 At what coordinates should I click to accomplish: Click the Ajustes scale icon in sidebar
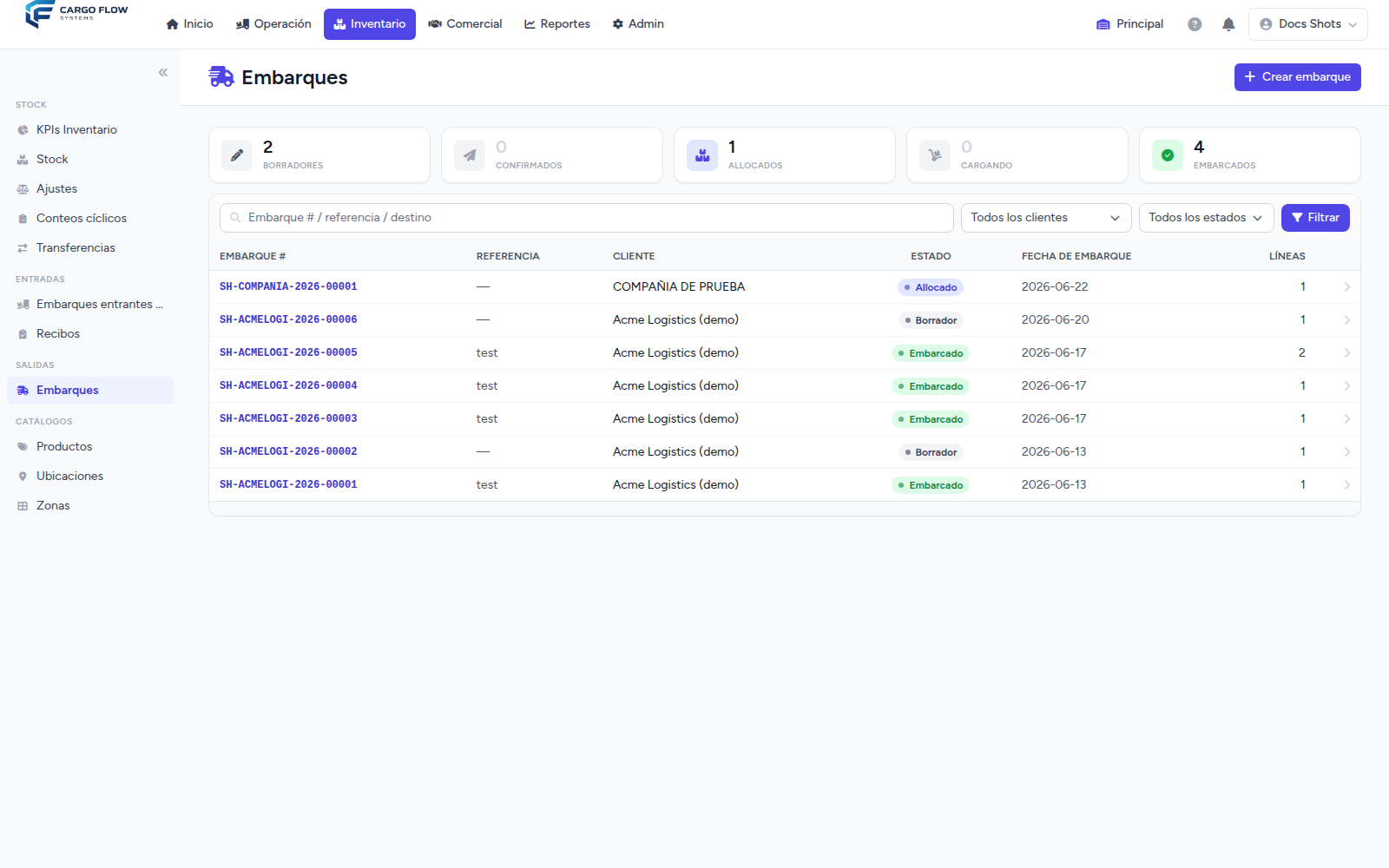(23, 189)
